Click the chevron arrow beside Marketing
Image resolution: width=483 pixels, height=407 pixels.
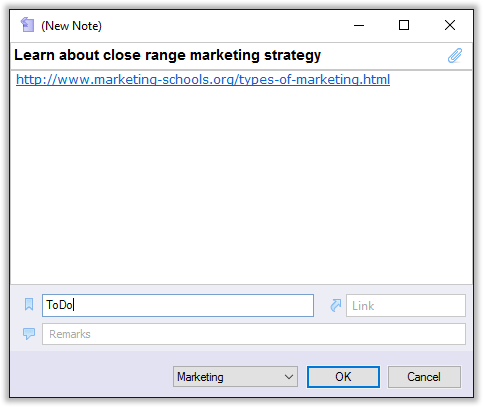coord(289,377)
